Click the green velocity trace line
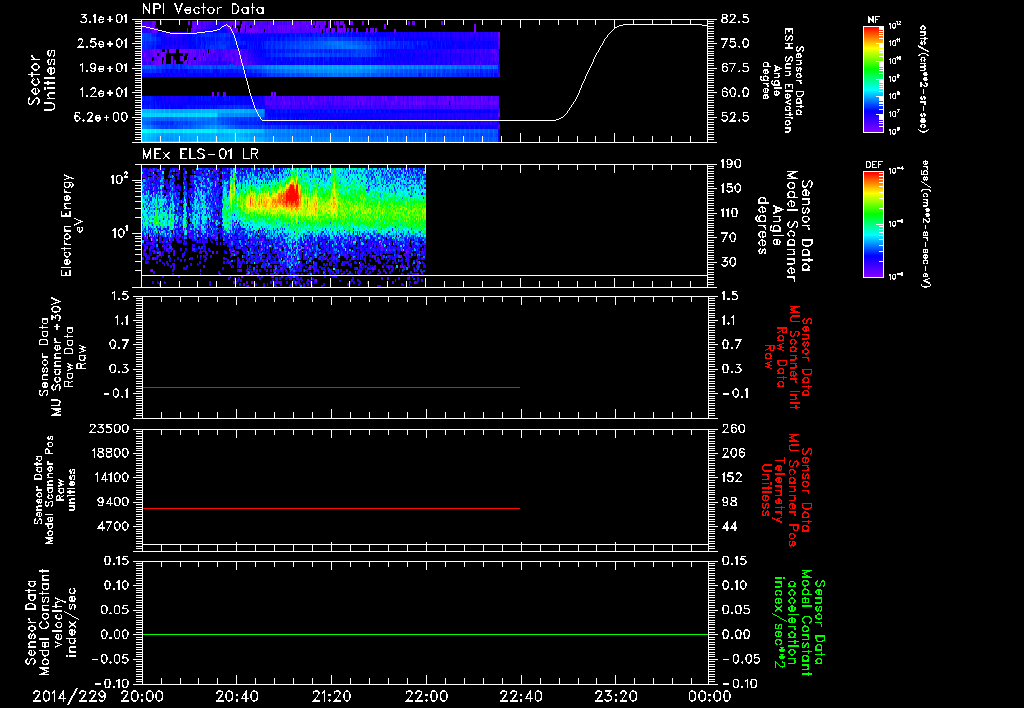 425,634
